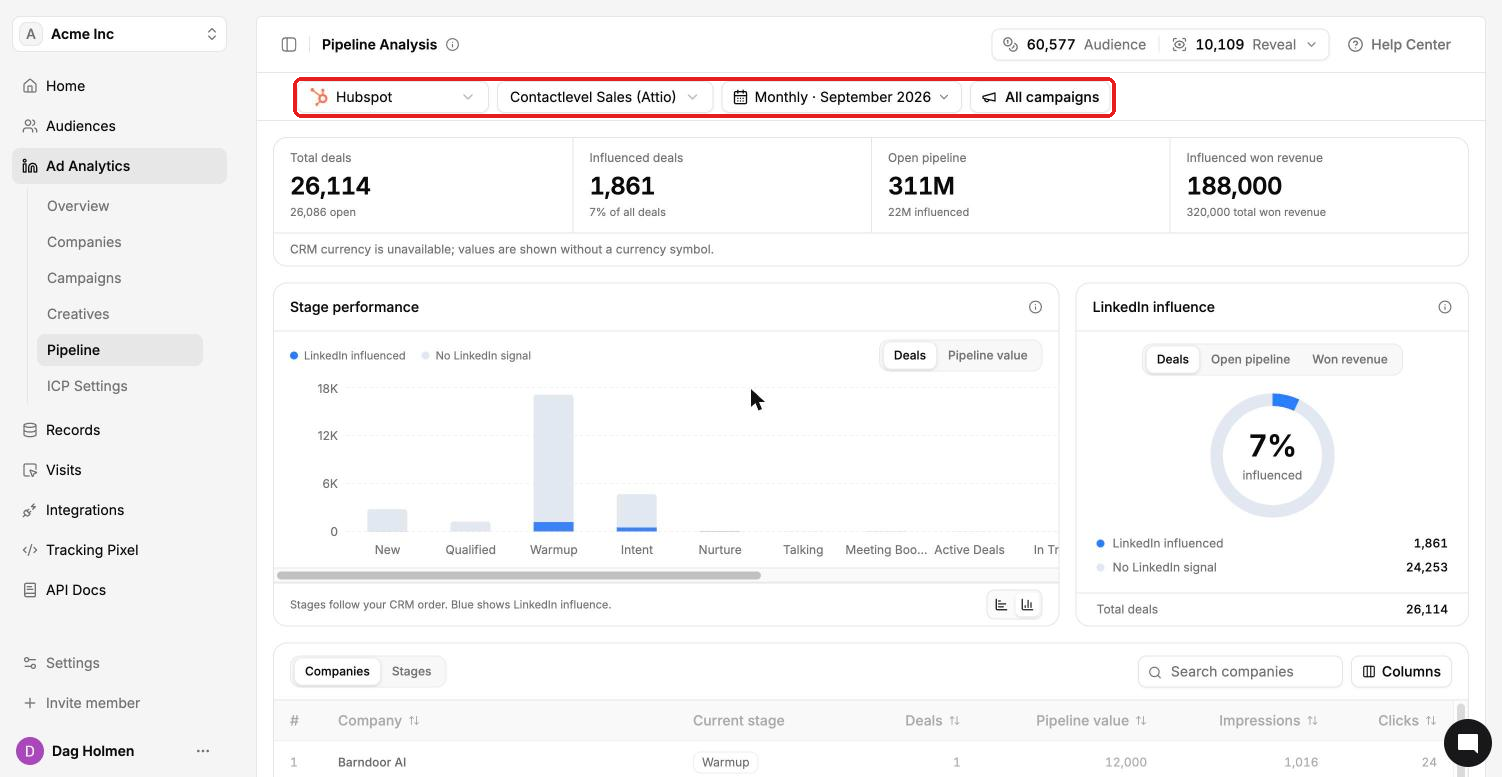Switch to horizontal bar chart view
This screenshot has height=777, width=1502.
(1001, 604)
